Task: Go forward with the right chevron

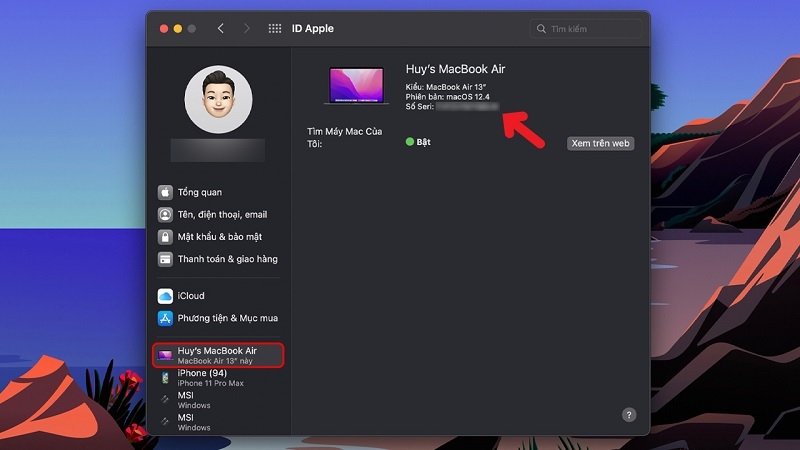Action: (246, 29)
